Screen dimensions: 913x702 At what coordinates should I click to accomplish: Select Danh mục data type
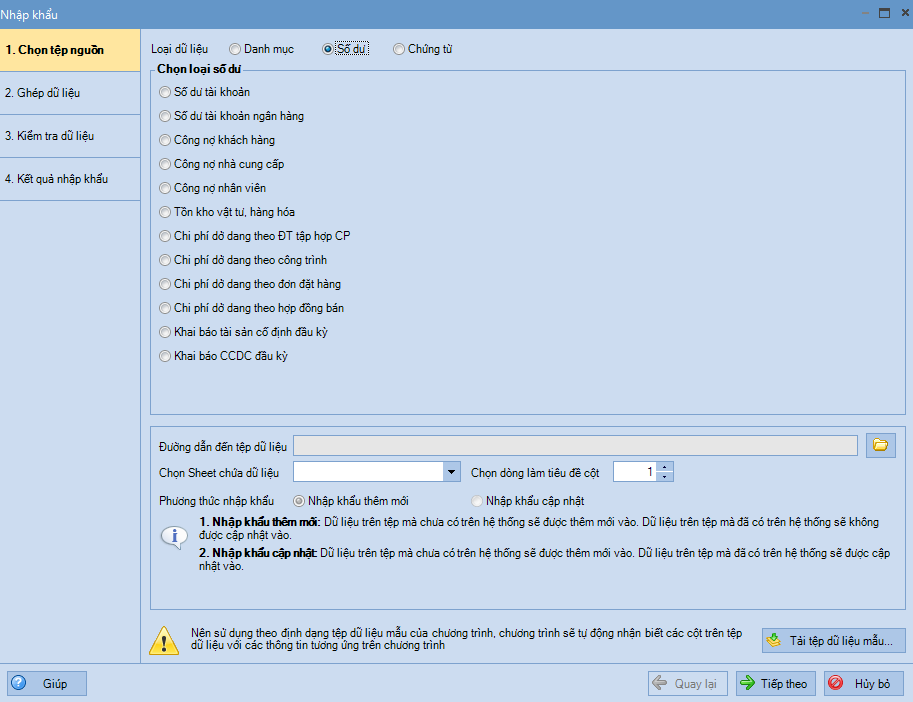click(x=261, y=49)
